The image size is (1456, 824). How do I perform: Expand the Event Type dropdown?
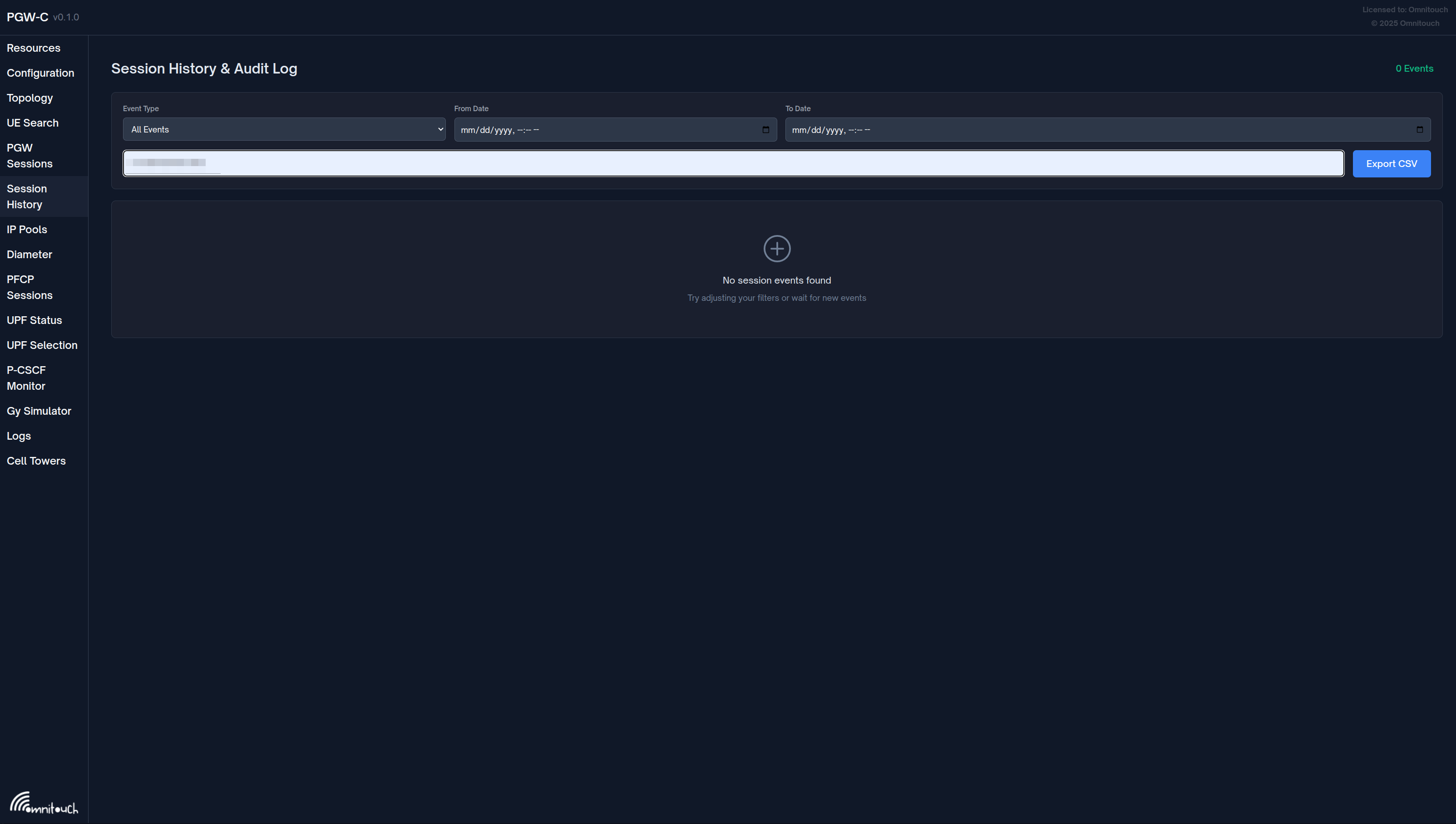(284, 130)
